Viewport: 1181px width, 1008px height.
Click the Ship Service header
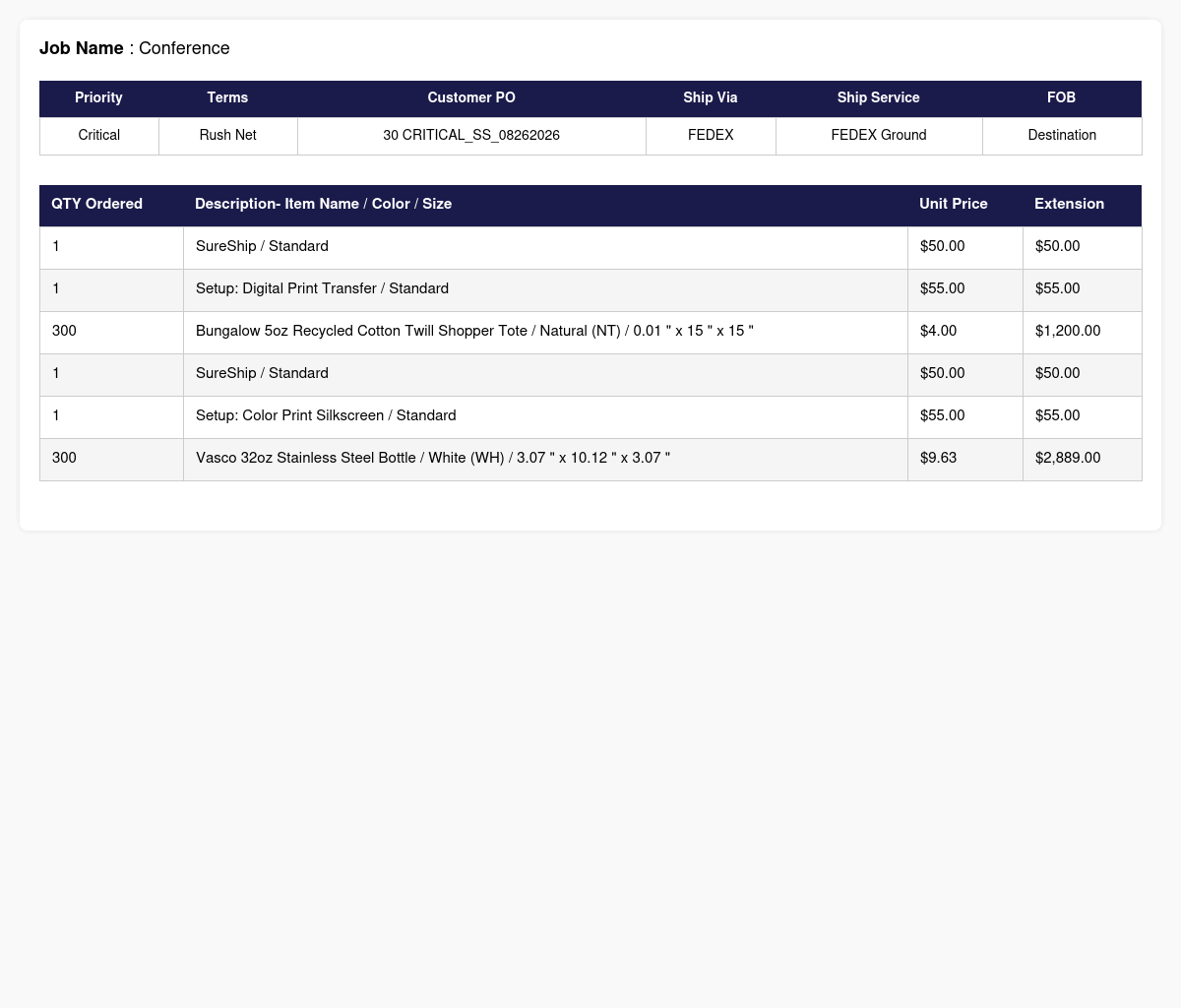[879, 98]
